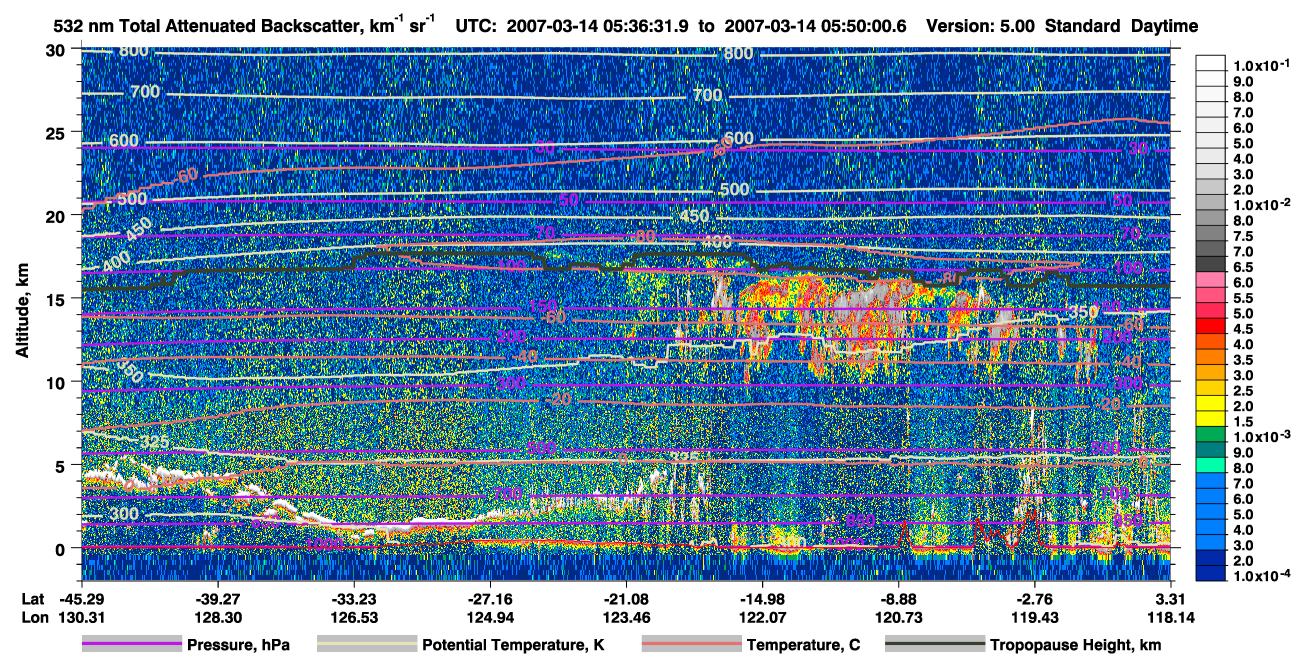The height and width of the screenshot is (667, 1300).
Task: Click longitude value "119.43"
Action: tap(1035, 618)
